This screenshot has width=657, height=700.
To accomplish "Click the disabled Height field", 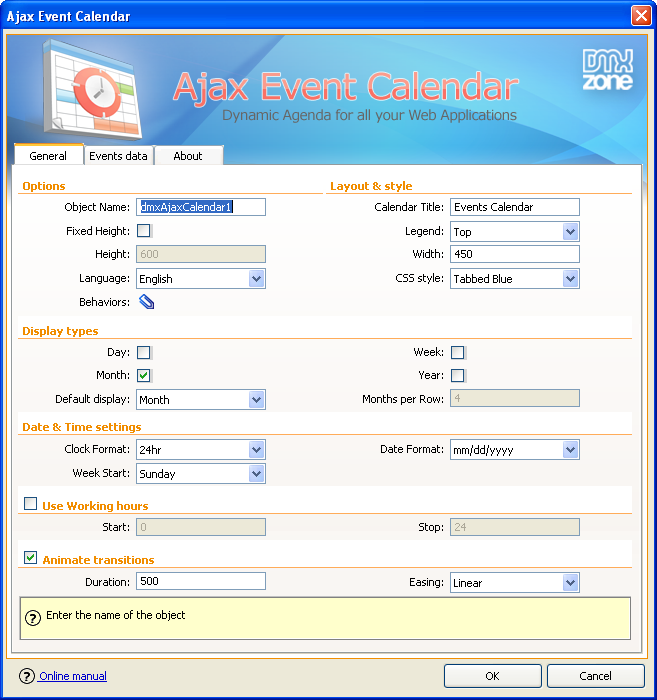I will coord(201,254).
